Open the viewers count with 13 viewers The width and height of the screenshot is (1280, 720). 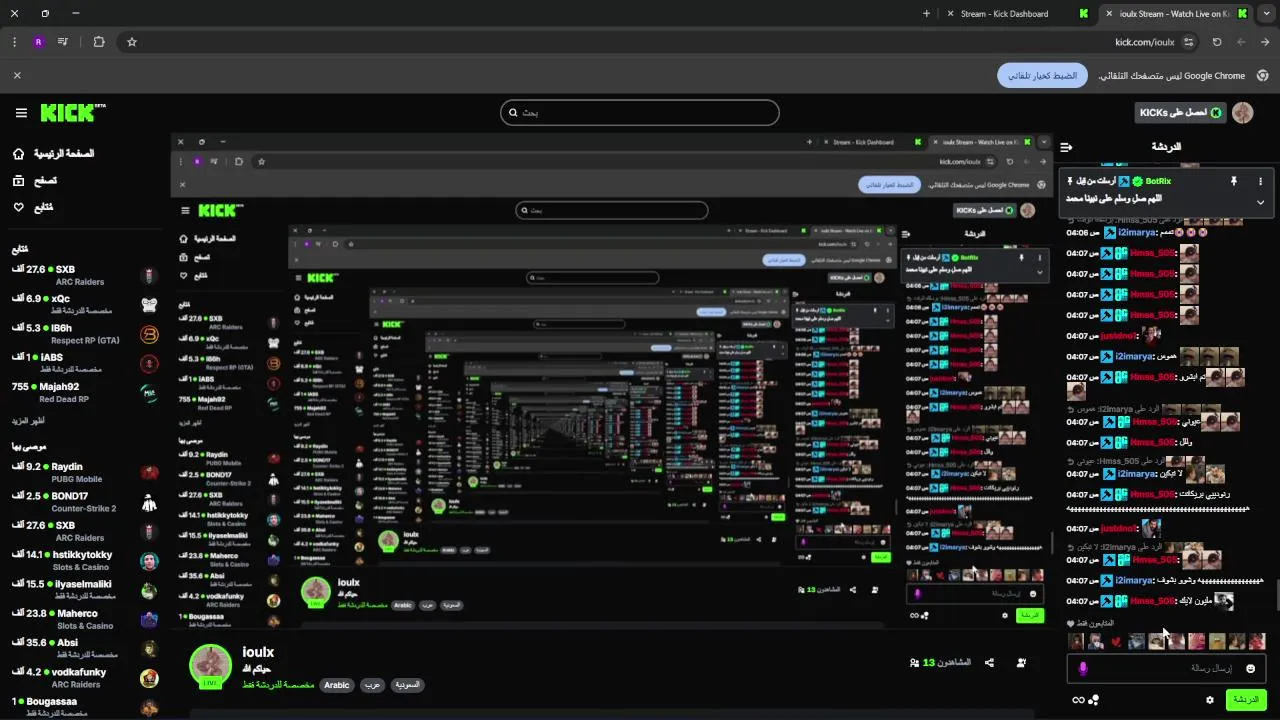[940, 663]
